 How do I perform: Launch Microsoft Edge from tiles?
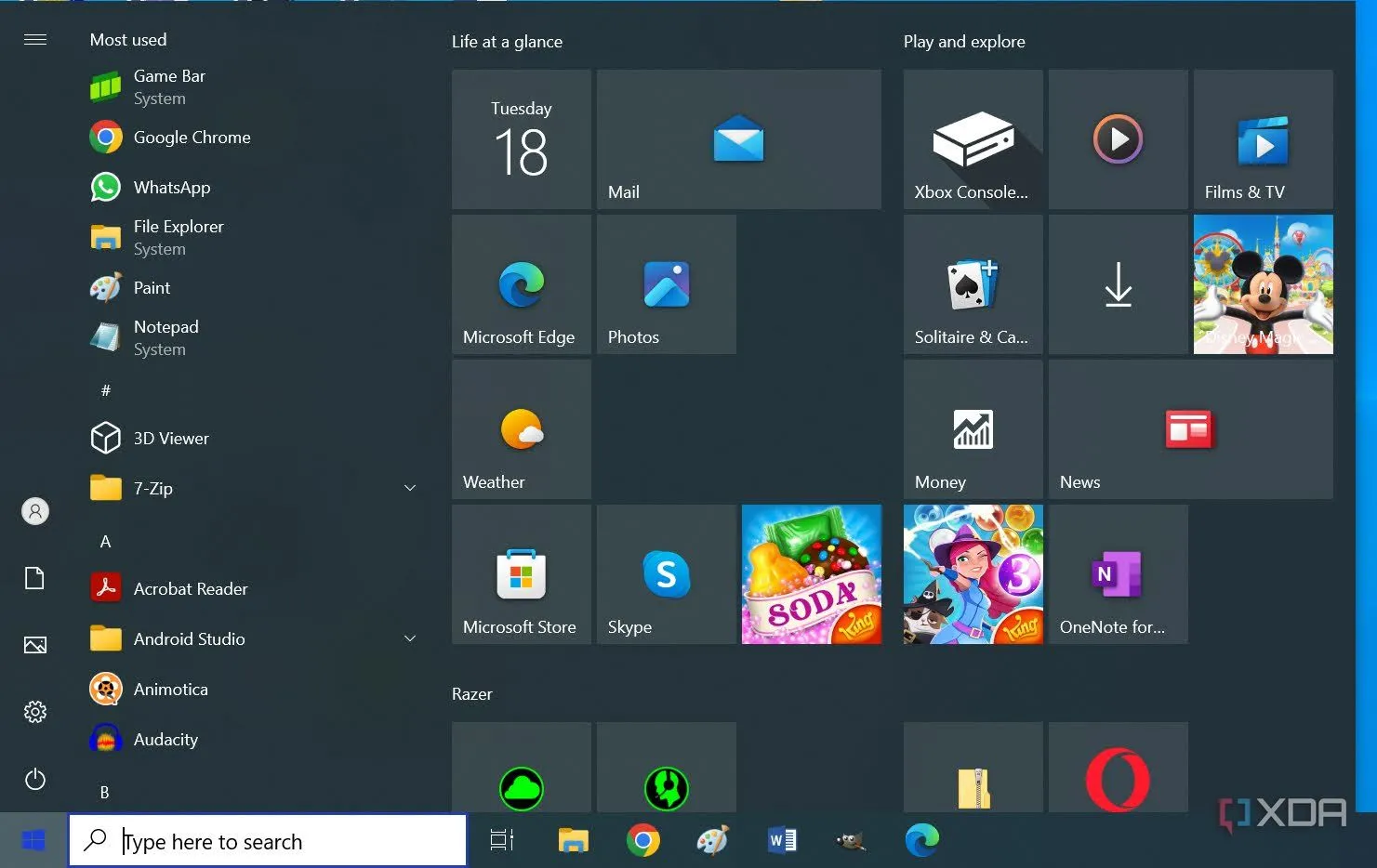click(521, 284)
